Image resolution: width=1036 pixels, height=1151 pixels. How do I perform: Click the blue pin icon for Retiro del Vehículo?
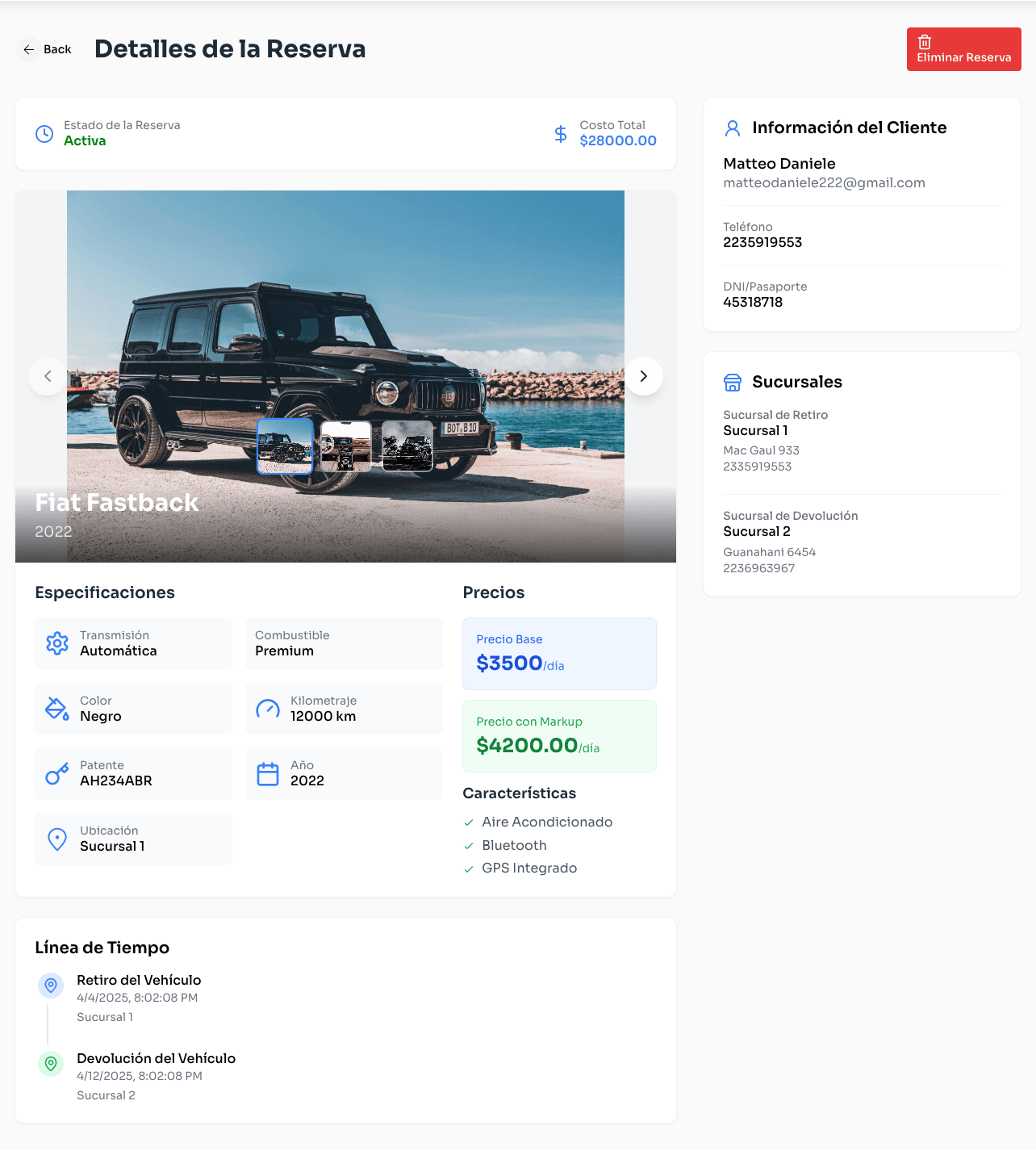pos(51,986)
